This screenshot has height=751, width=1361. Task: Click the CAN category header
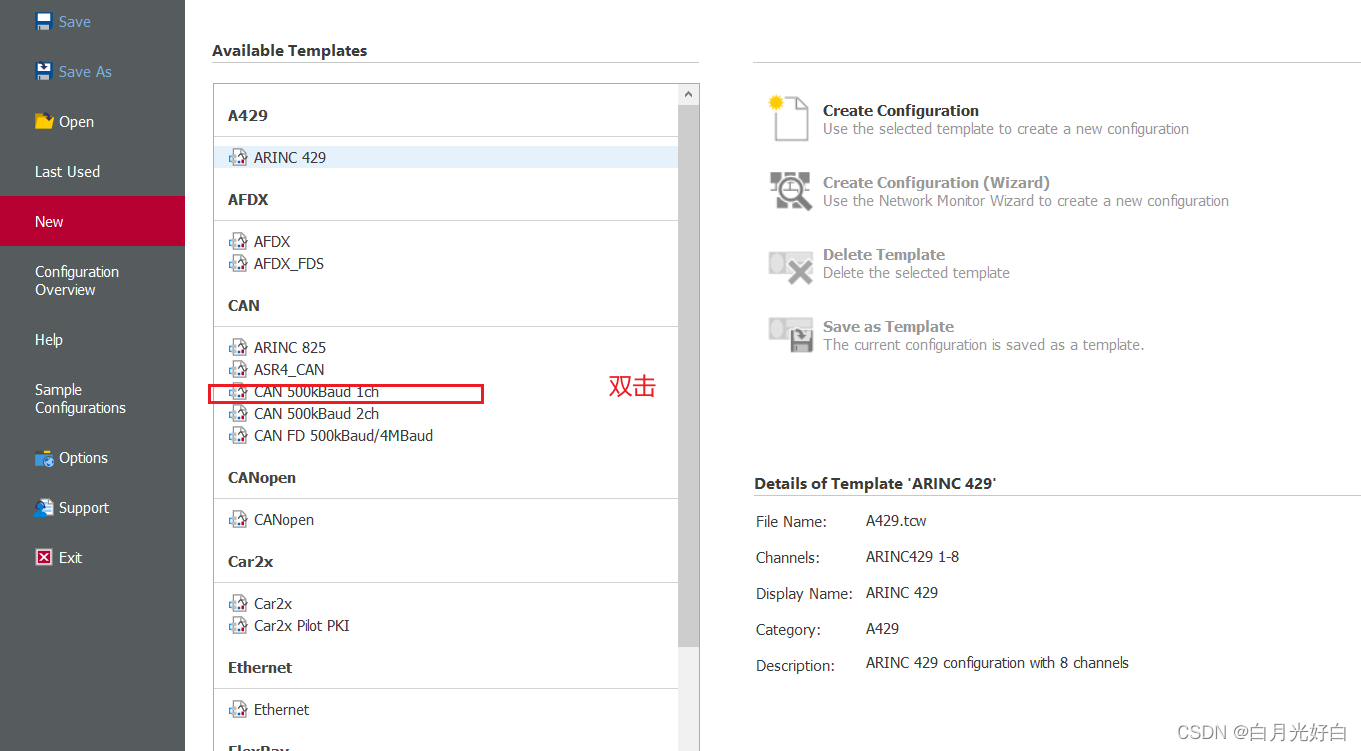click(x=244, y=305)
